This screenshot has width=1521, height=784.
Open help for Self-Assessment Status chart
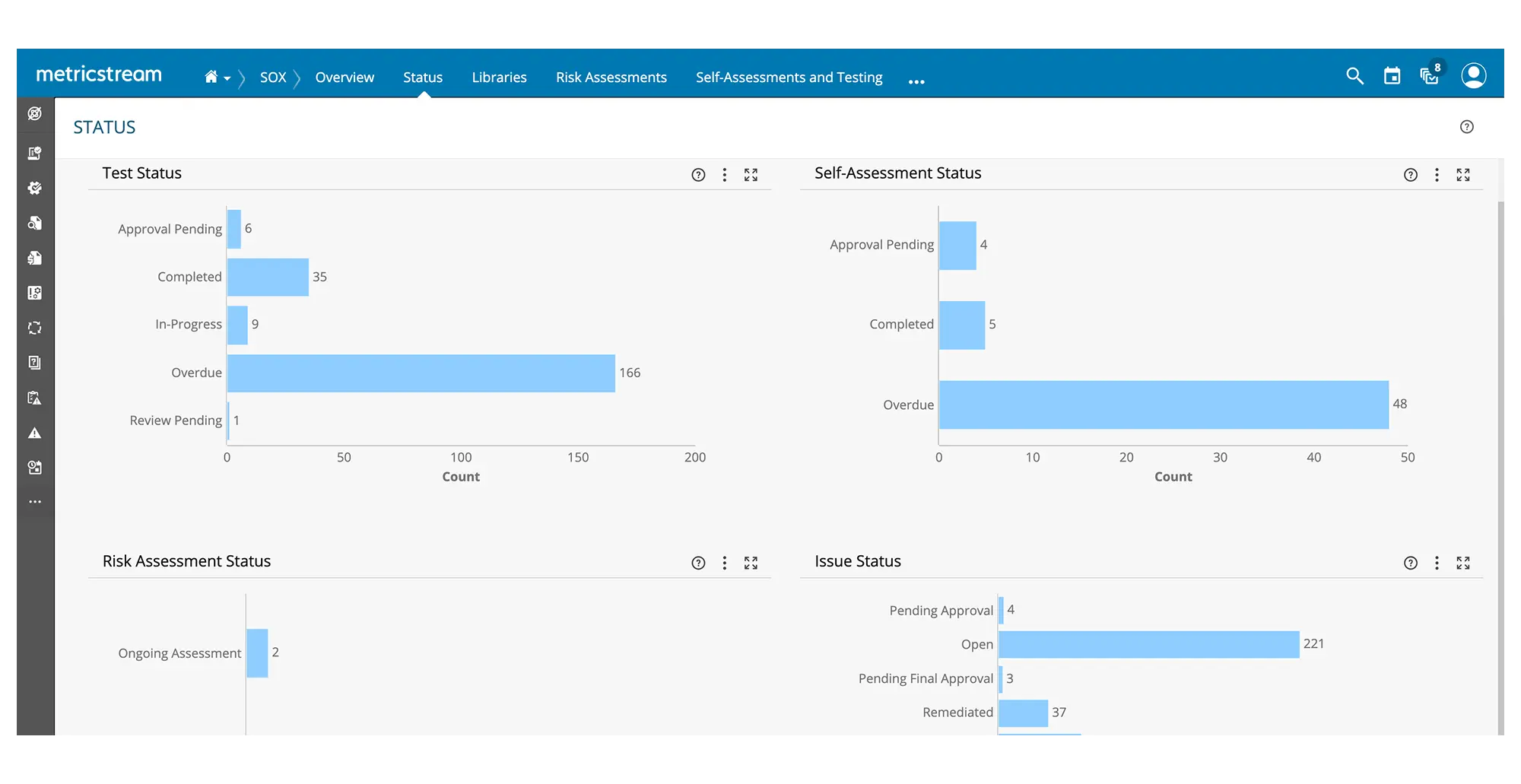coord(1411,175)
